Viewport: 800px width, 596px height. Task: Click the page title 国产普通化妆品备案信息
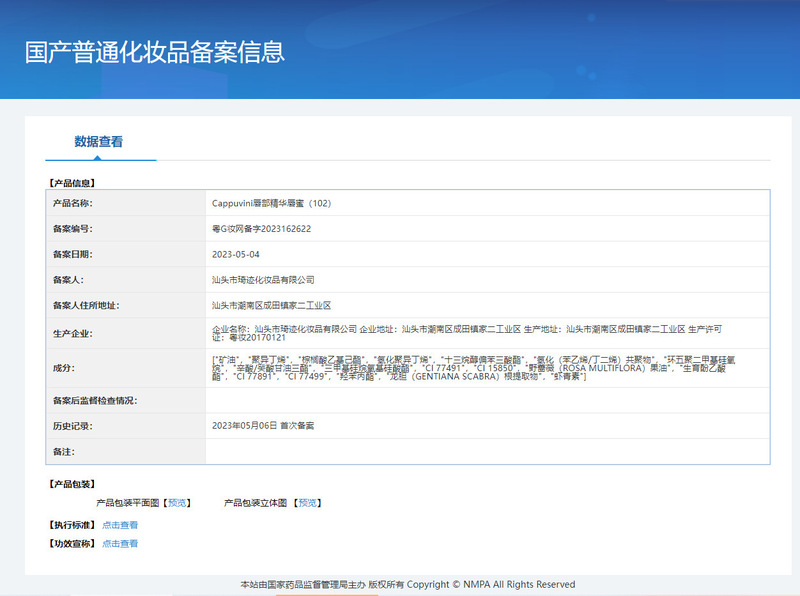pyautogui.click(x=155, y=52)
